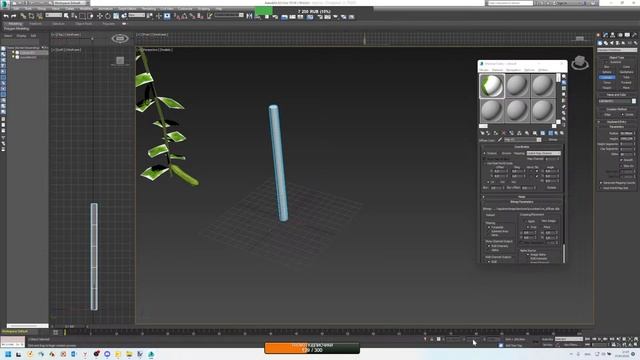
Task: Activate the Select and Link tool
Action: [x=23, y=16]
